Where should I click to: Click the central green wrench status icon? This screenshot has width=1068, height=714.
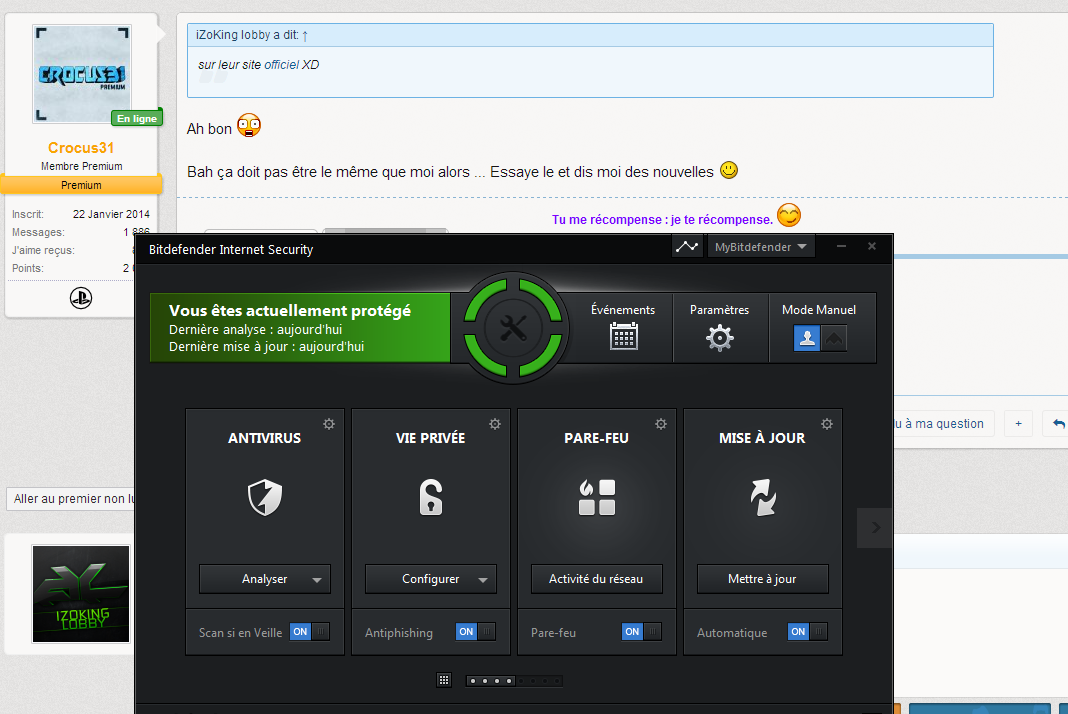point(513,328)
